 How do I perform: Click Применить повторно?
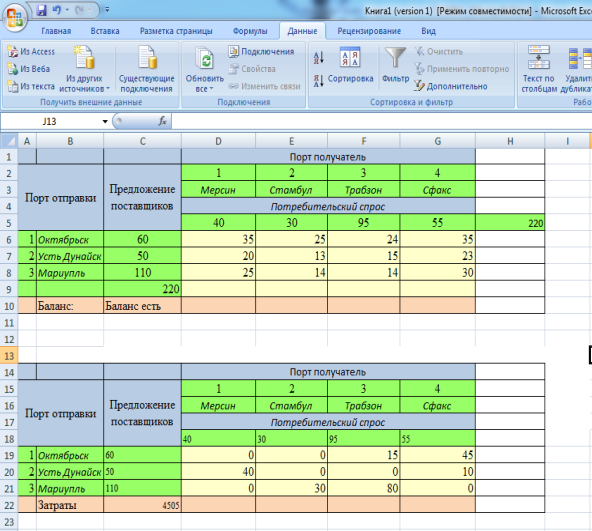[462, 69]
